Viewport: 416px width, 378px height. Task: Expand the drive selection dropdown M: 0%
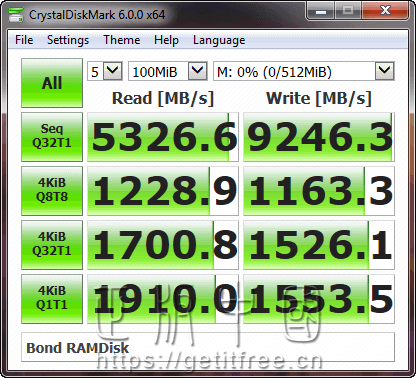[304, 71]
